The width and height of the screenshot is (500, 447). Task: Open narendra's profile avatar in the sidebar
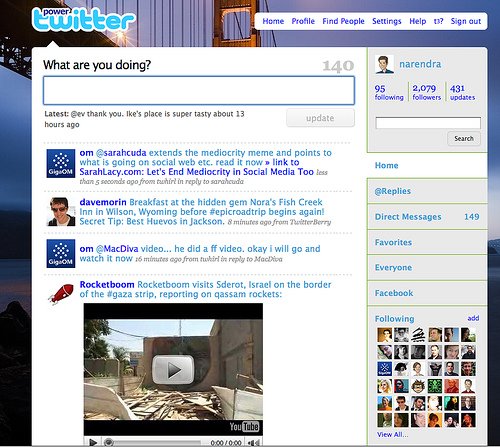coord(384,64)
